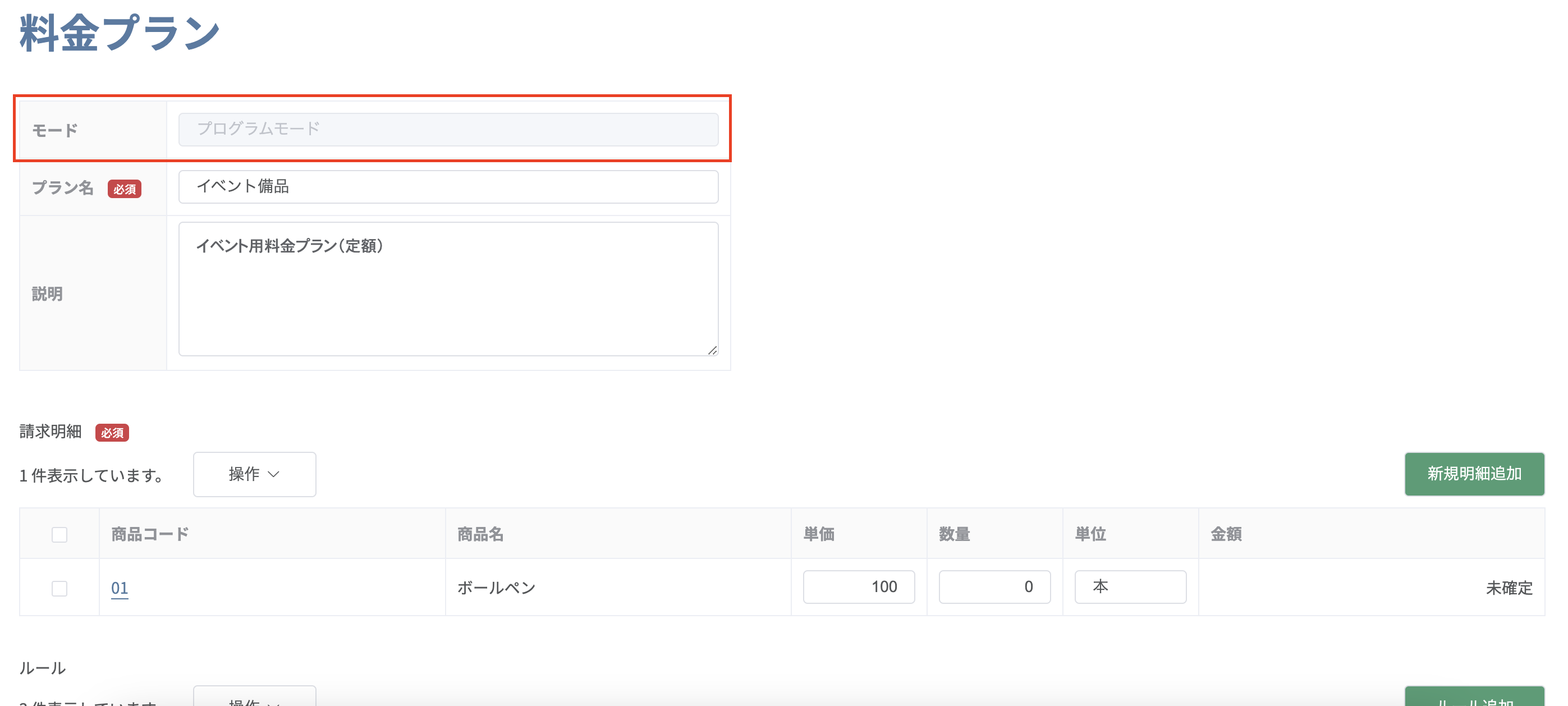1568x706 pixels.
Task: Click the 料金プラン page heading
Action: point(120,32)
